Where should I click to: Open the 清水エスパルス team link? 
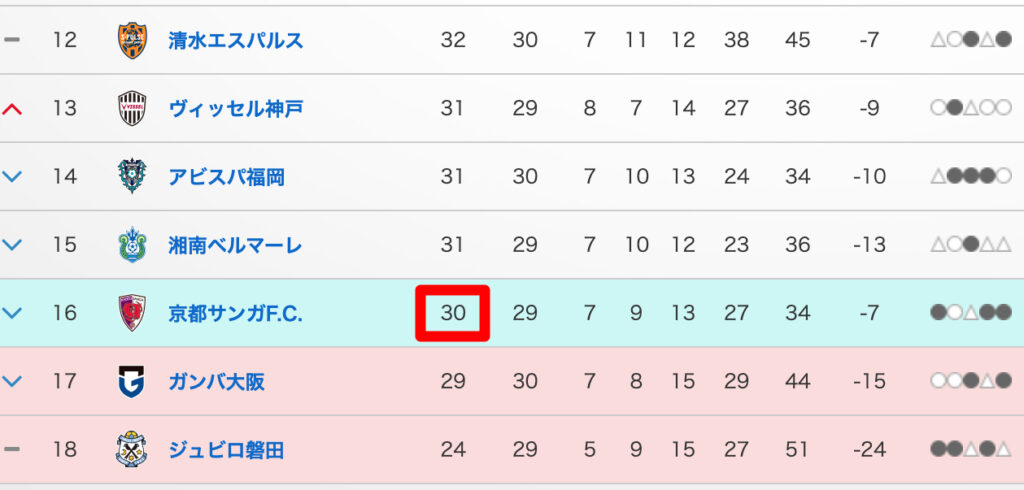236,40
